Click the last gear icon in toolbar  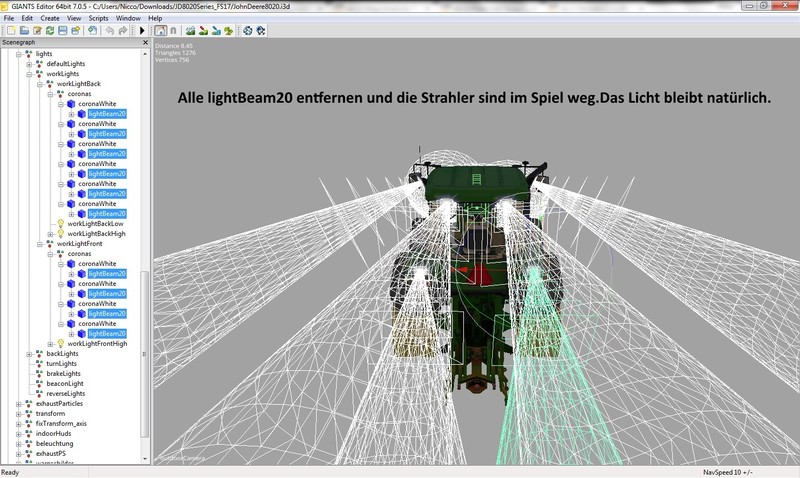[261, 31]
